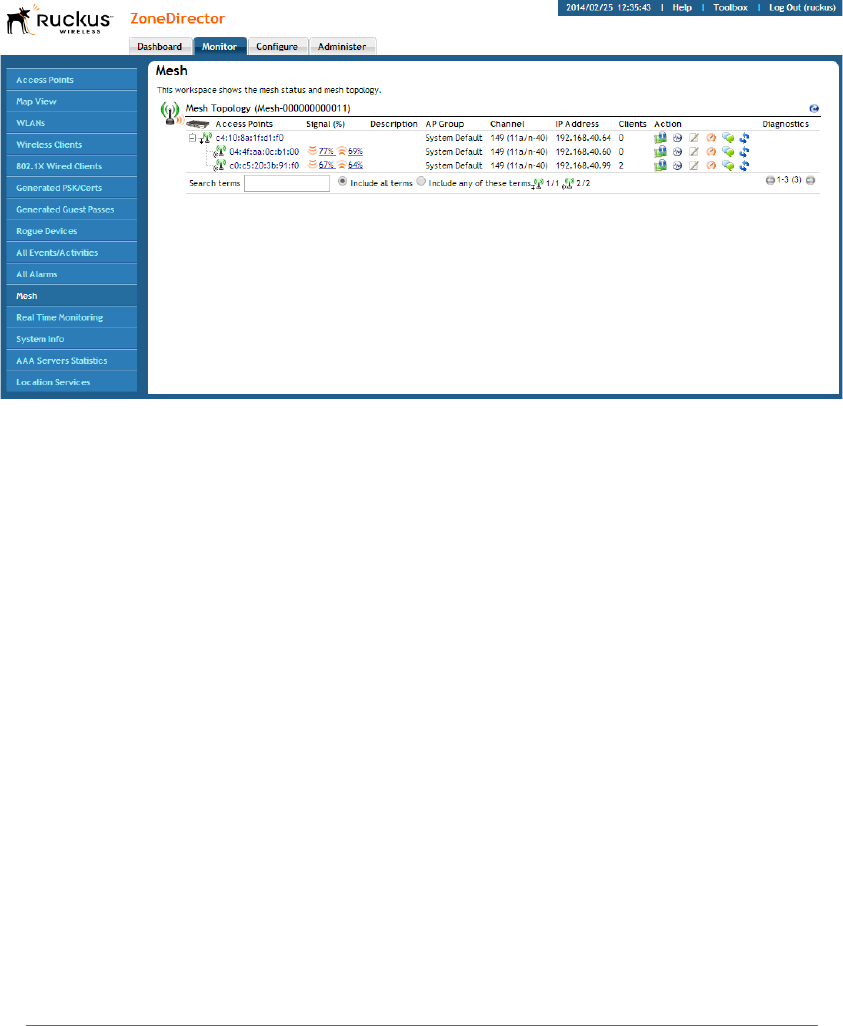Select Mesh in the sidebar
843x1026 pixels.
pos(71,296)
